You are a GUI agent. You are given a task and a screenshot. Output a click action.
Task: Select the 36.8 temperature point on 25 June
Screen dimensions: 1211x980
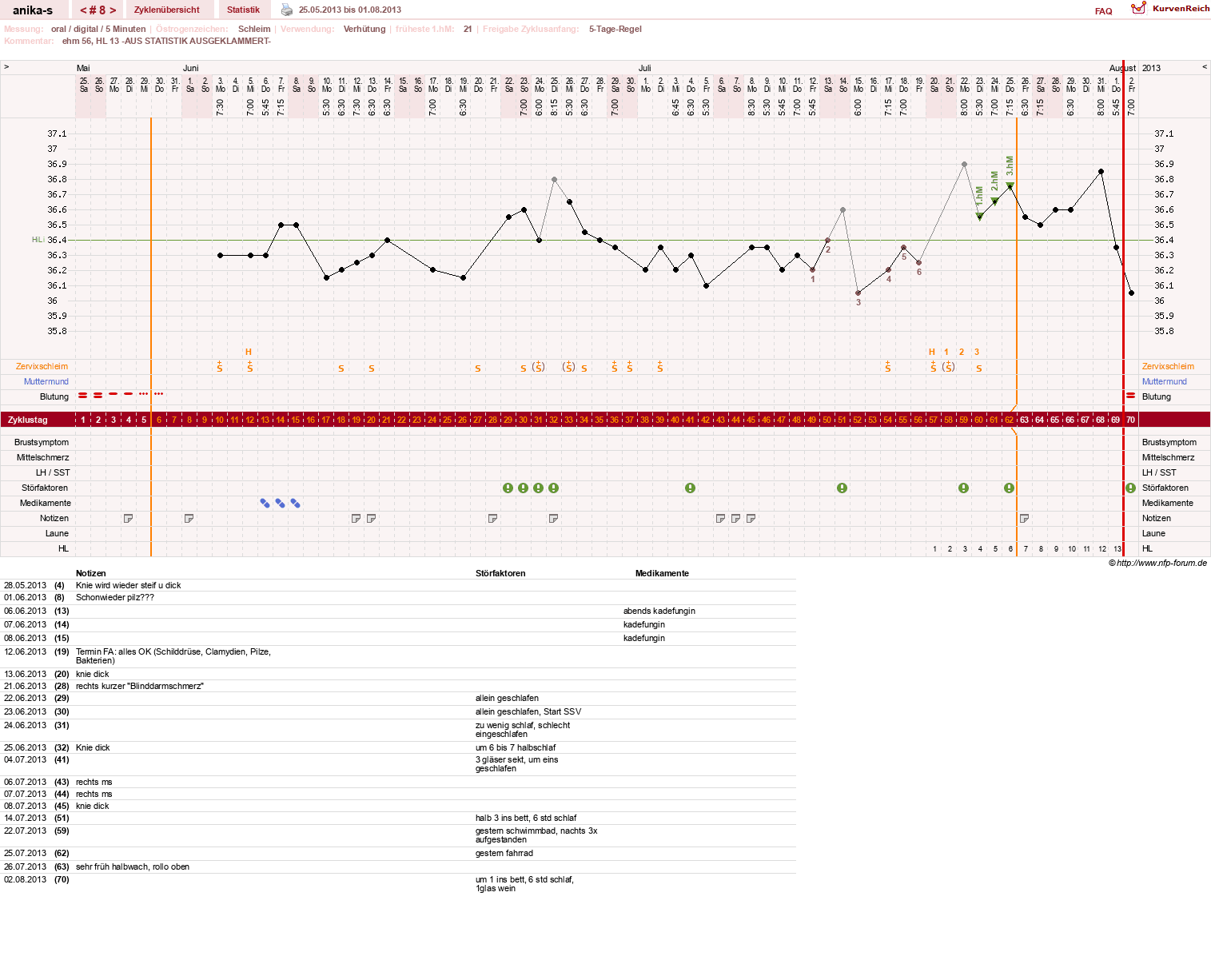554,179
